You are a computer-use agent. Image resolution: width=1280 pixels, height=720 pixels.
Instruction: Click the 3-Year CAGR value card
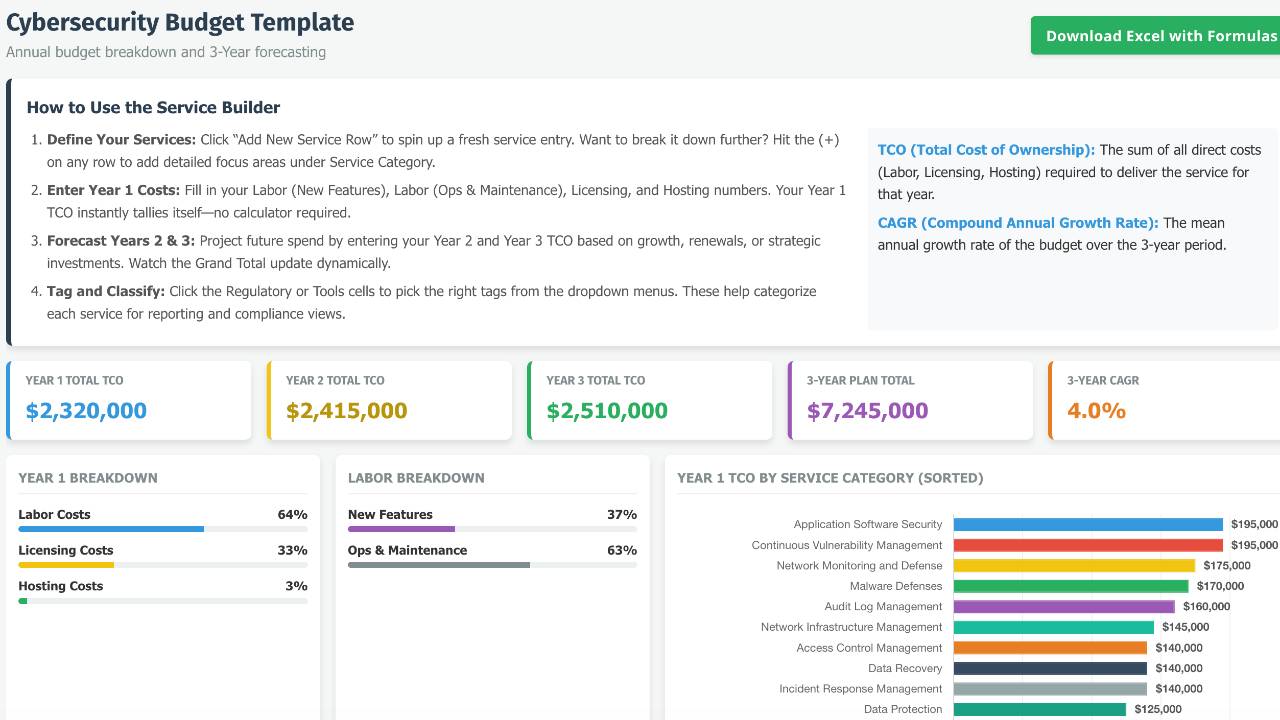click(x=1164, y=400)
